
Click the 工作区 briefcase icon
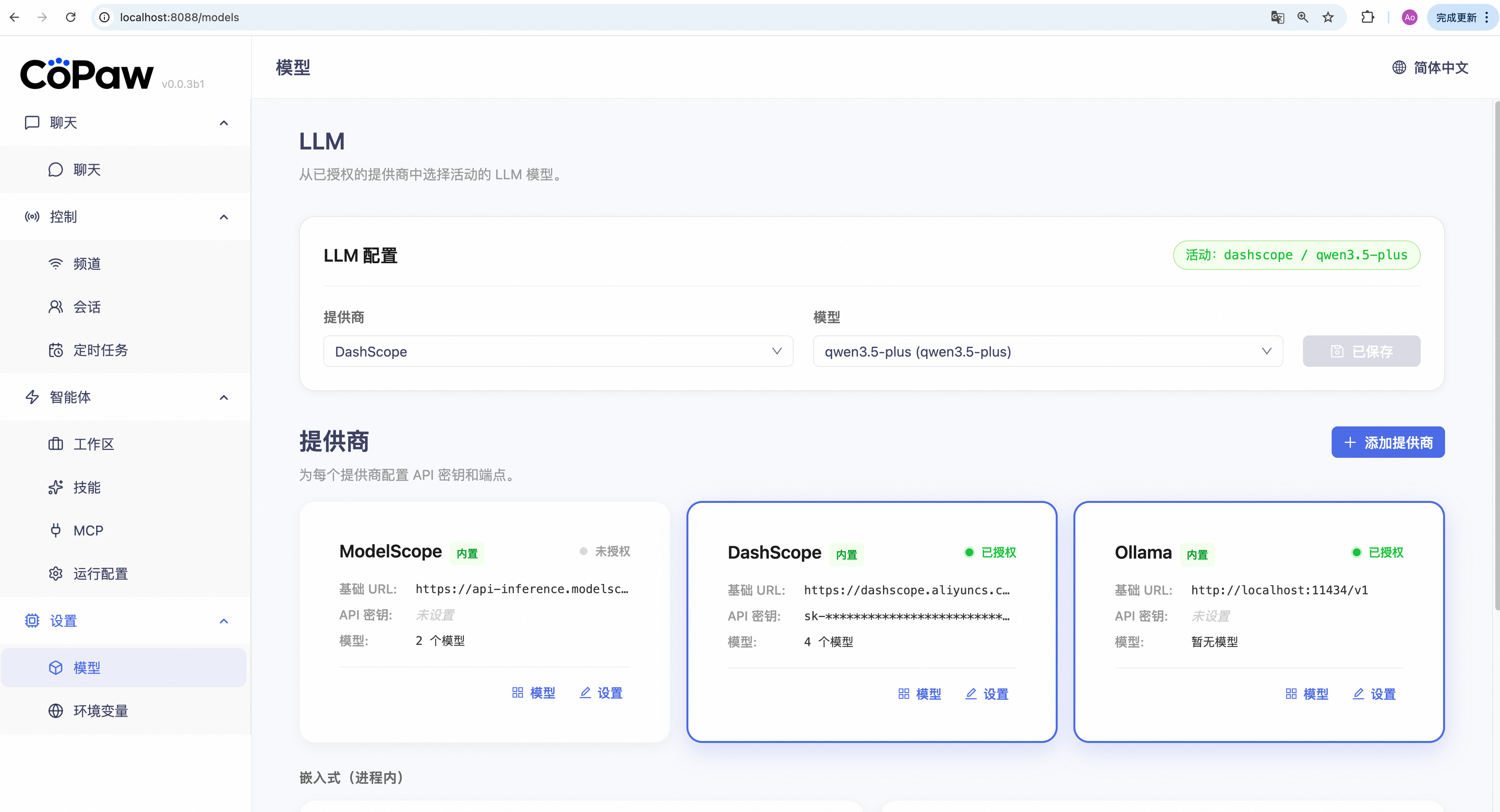55,444
